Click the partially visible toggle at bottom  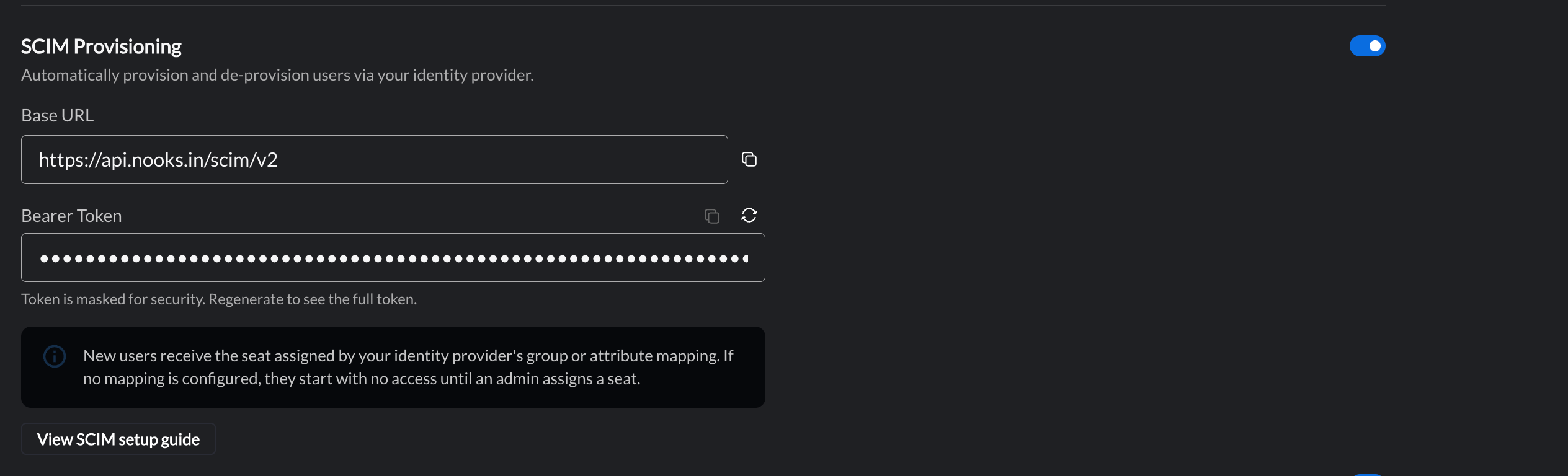[x=1367, y=474]
